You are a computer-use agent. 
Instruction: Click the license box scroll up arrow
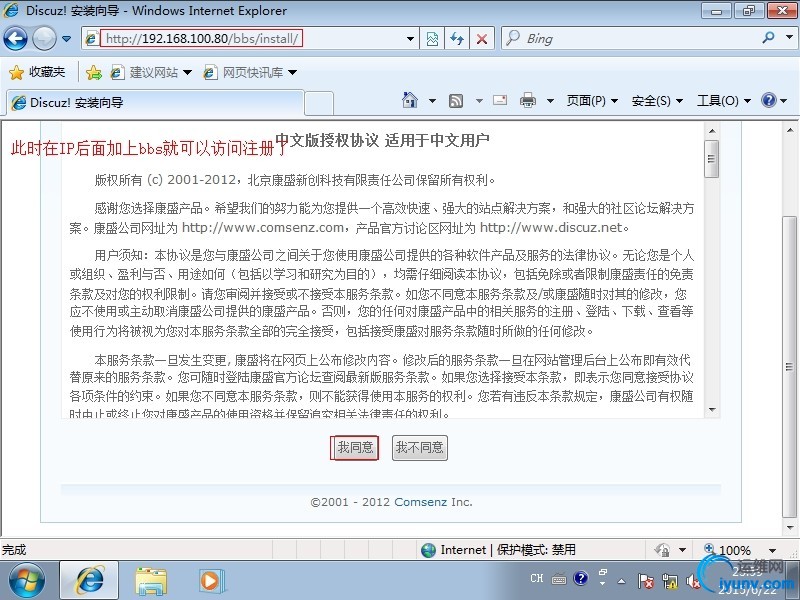712,131
